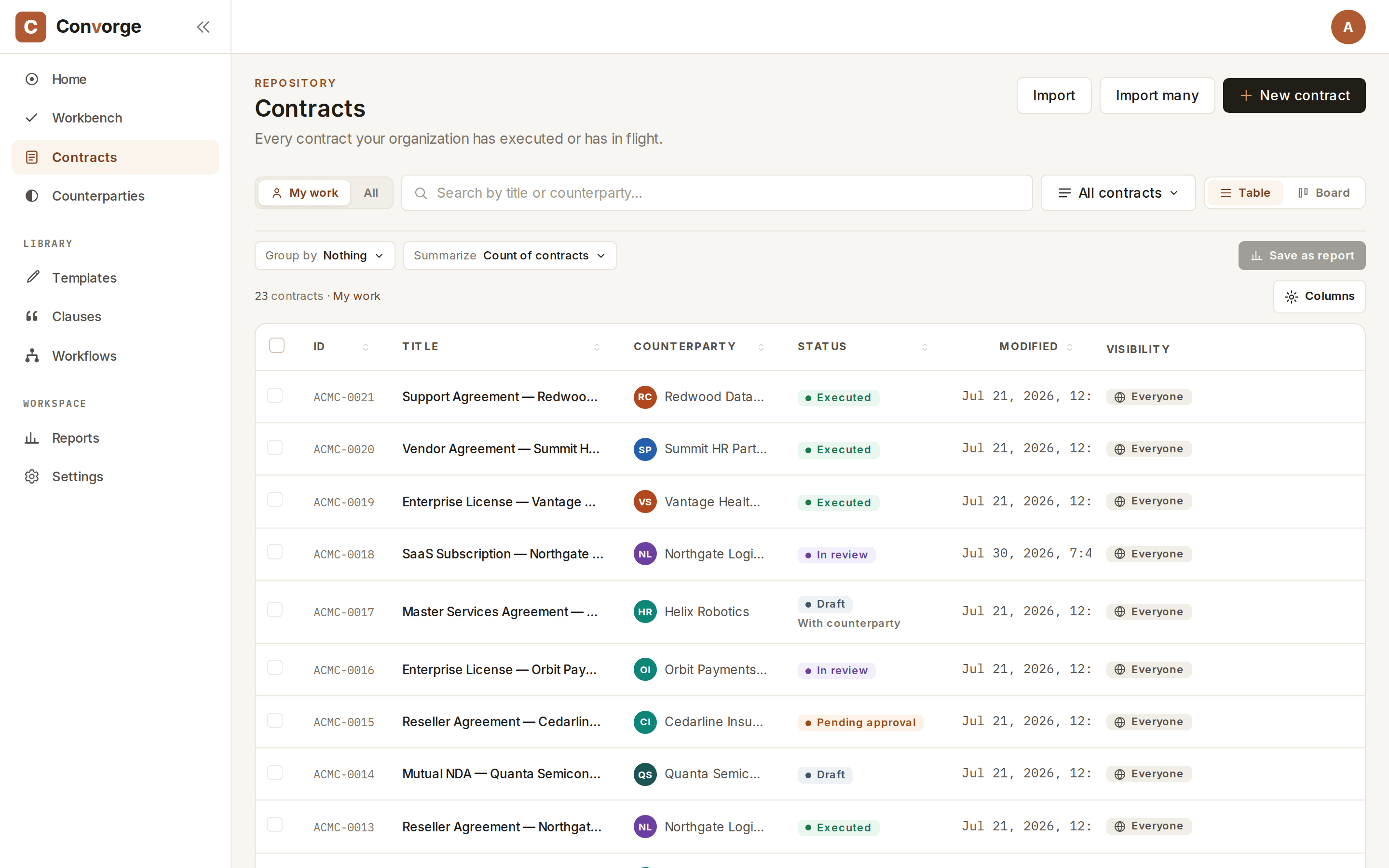Click the Summit HR SP avatar
1389x868 pixels.
[x=645, y=449]
